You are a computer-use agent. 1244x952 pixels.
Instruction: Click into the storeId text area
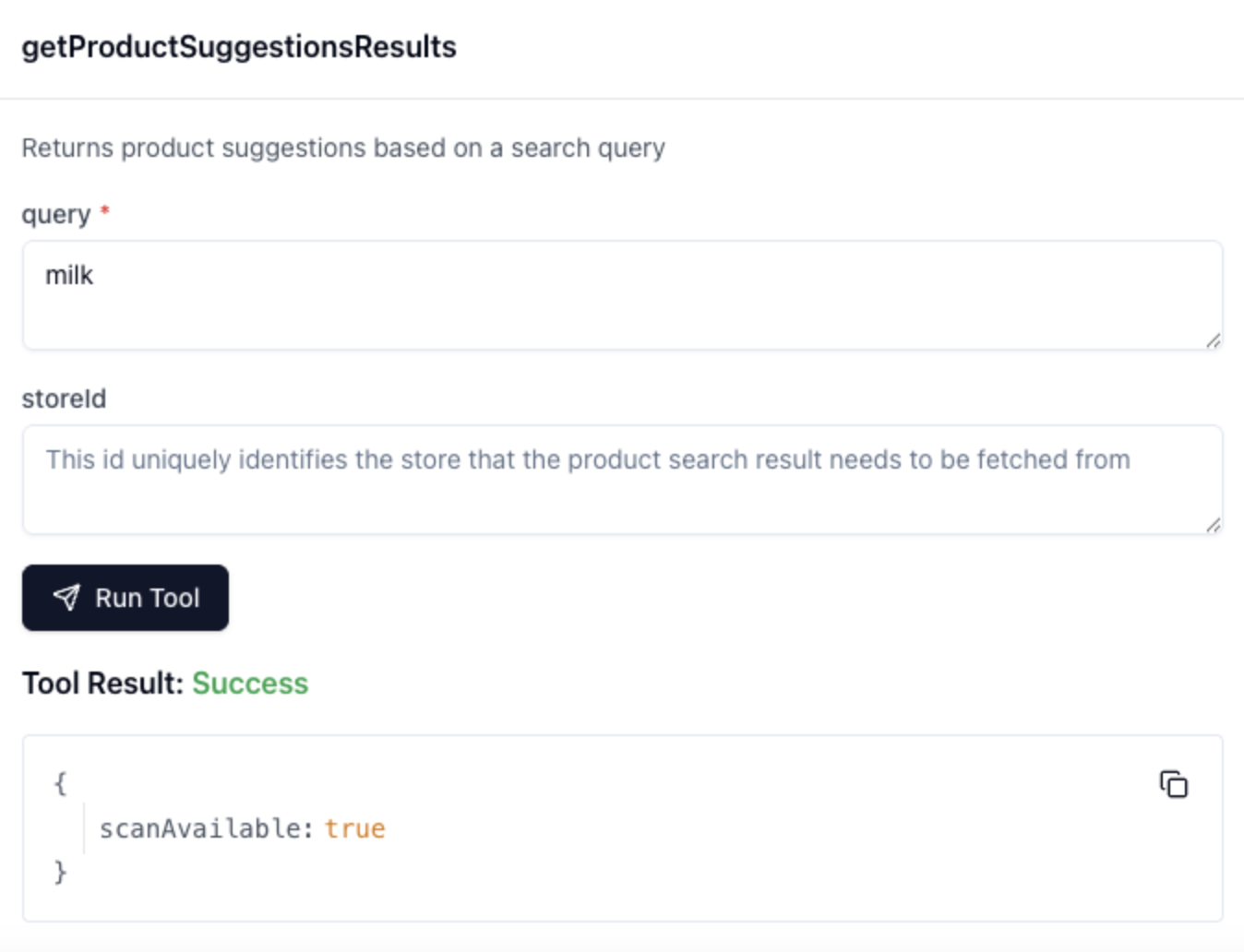(622, 480)
